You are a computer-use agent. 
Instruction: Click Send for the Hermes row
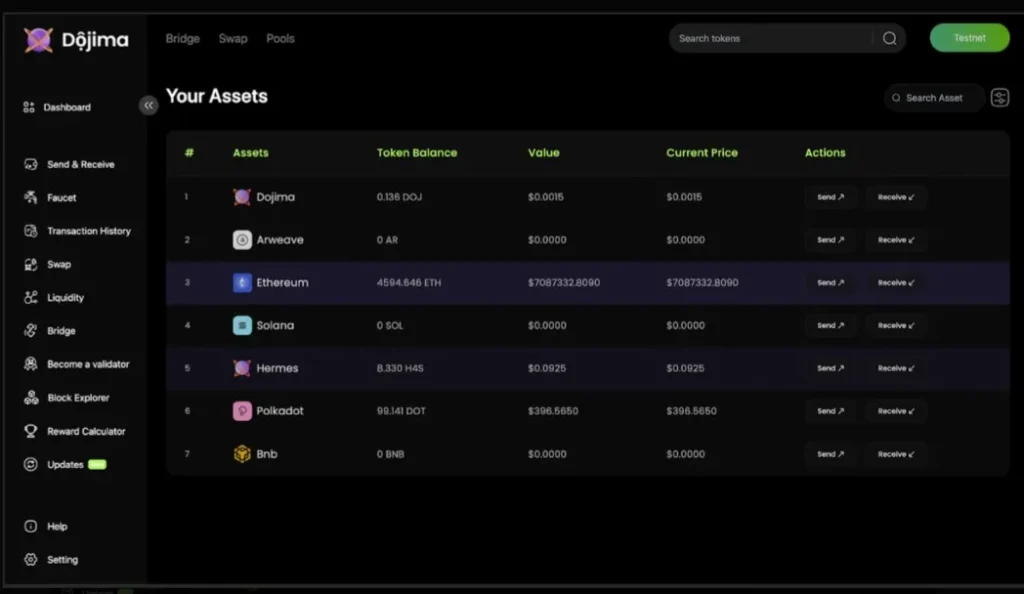coord(831,368)
